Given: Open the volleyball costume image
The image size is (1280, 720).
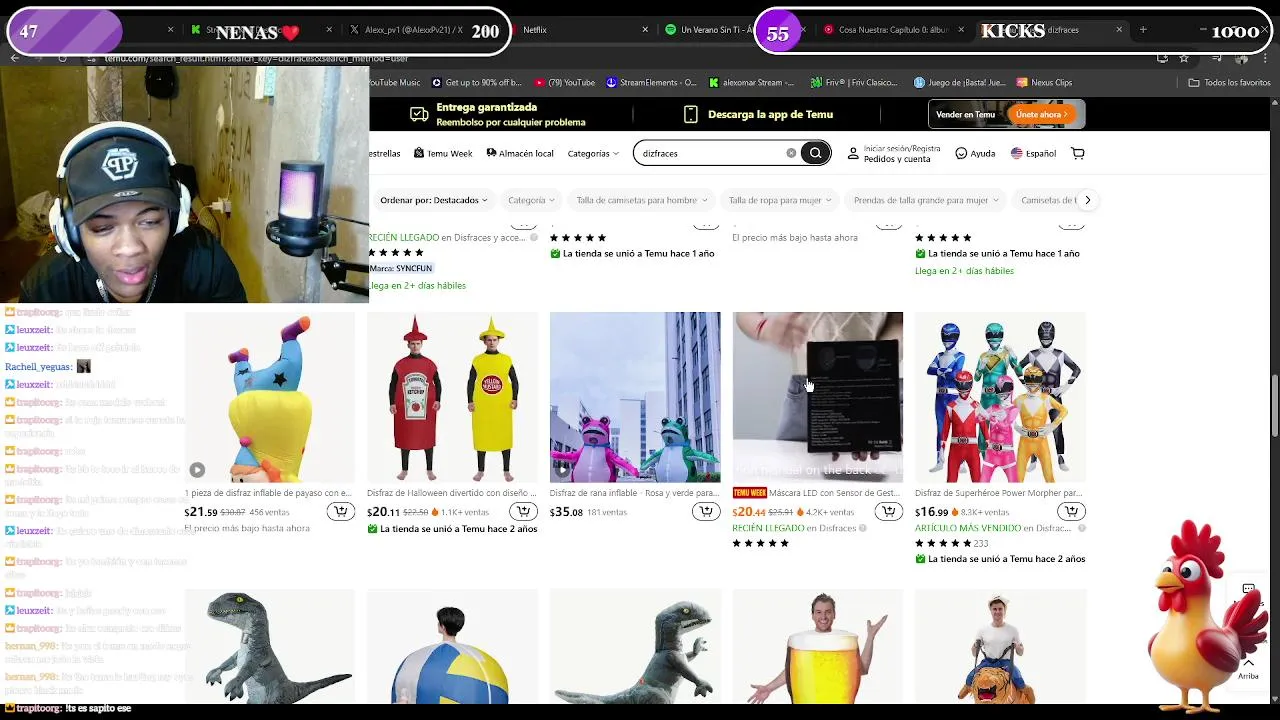Looking at the screenshot, I should coord(452,646).
